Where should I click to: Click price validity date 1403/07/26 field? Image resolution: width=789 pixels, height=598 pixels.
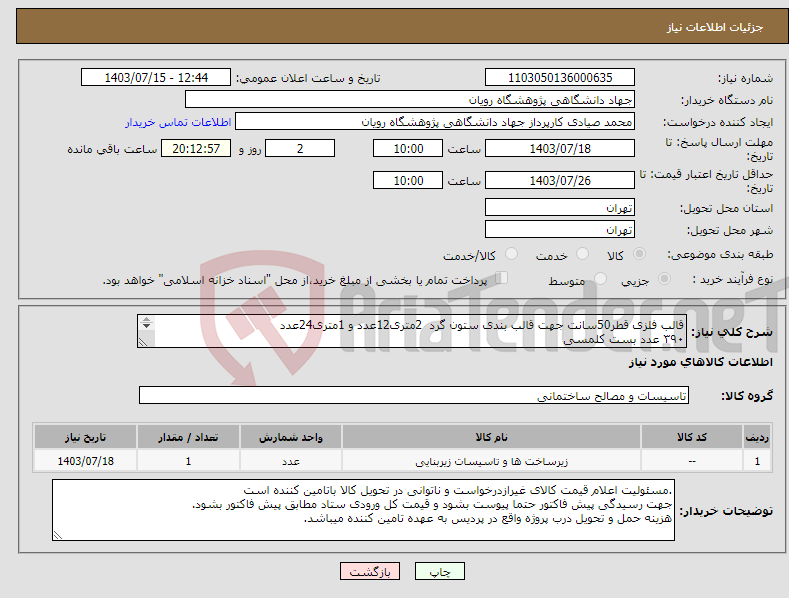tap(560, 180)
